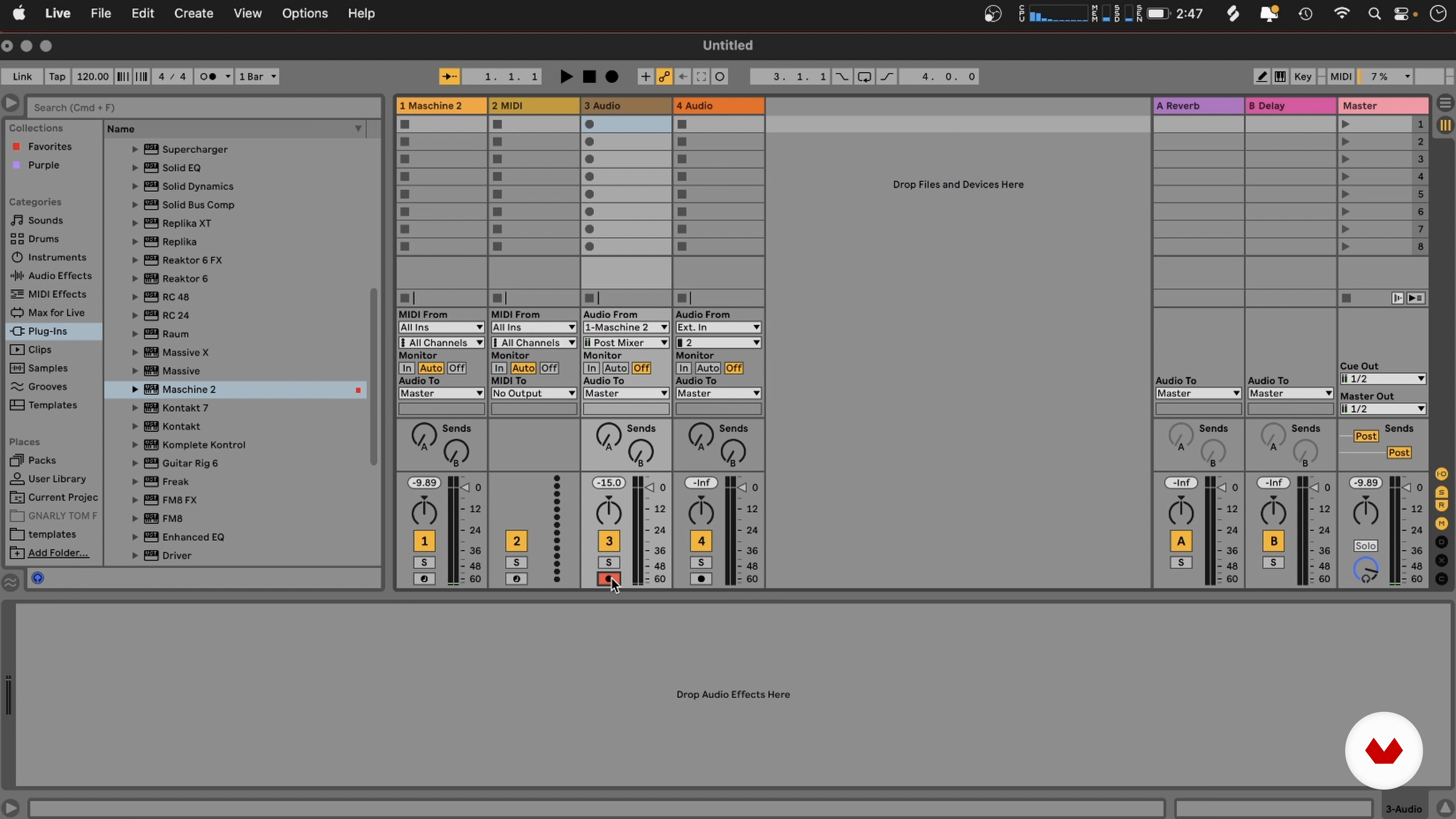Arm track 4 Audio for recording
This screenshot has height=819, width=1456.
pyautogui.click(x=701, y=579)
